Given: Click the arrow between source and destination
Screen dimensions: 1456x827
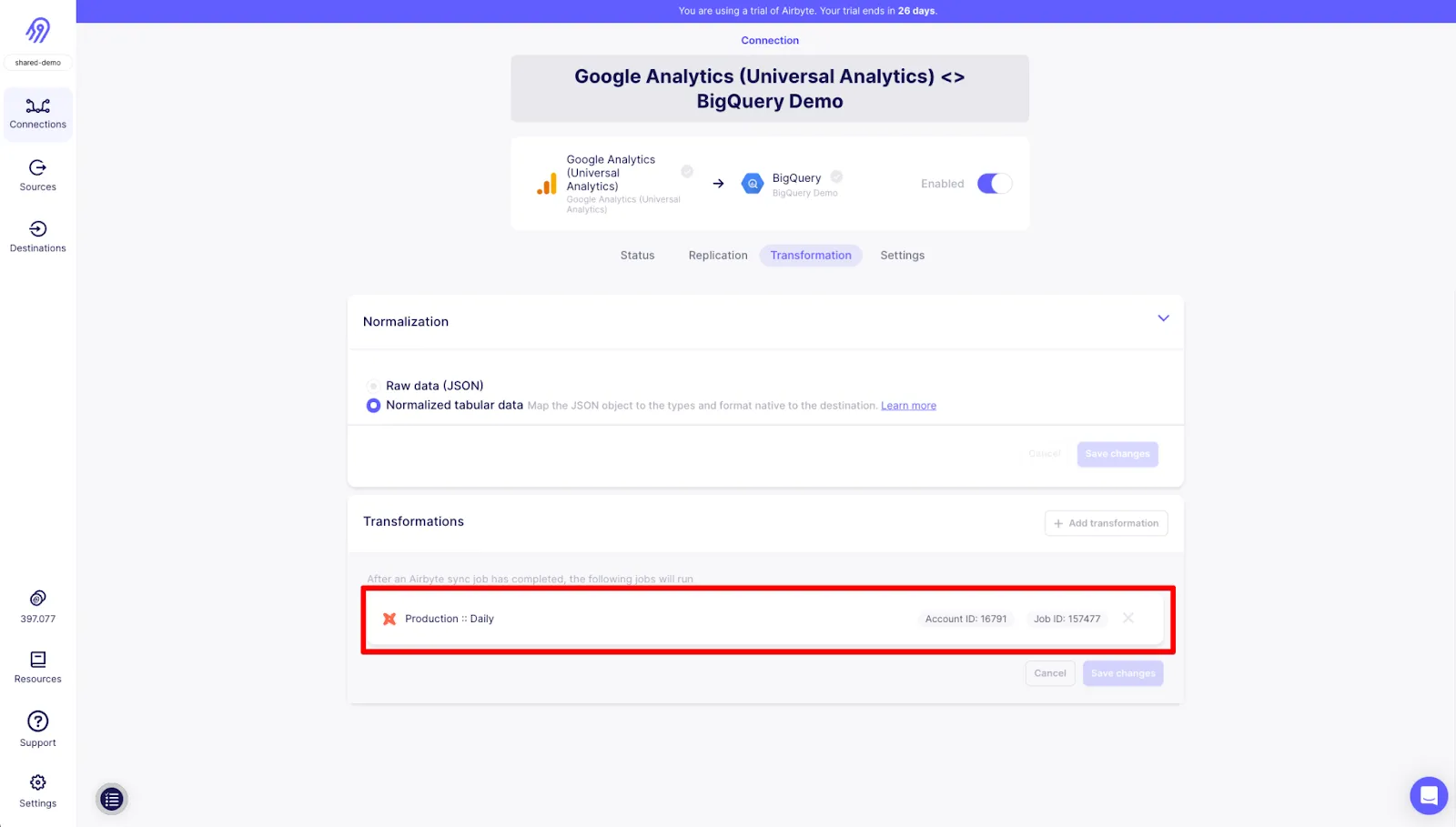Looking at the screenshot, I should [x=718, y=184].
